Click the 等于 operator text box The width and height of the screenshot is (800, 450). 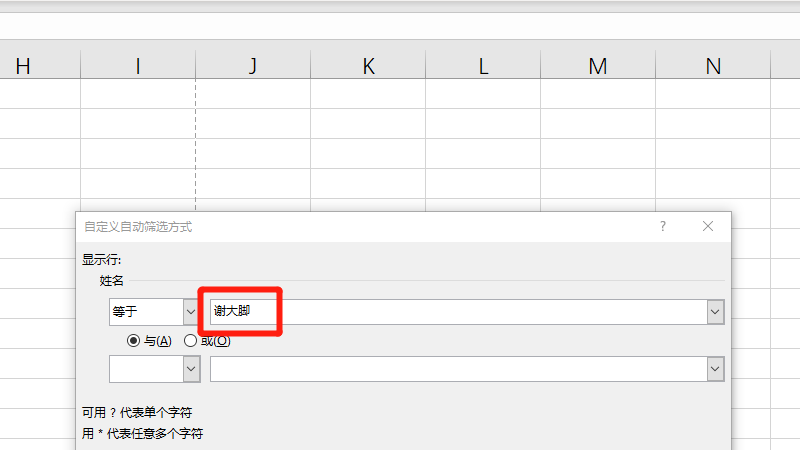(x=145, y=312)
